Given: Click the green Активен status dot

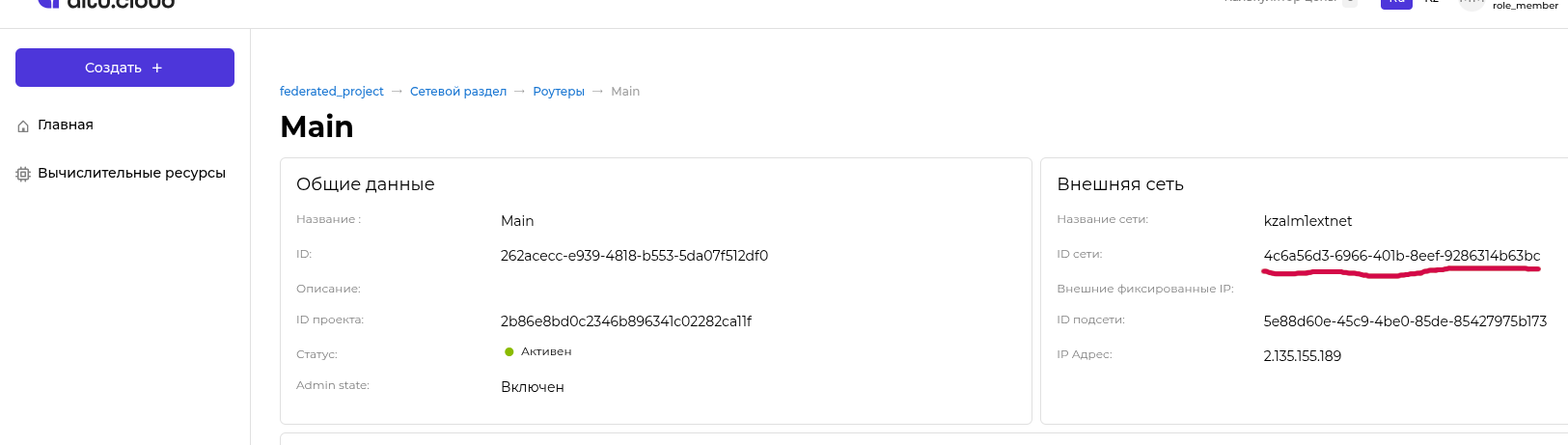Looking at the screenshot, I should pos(509,352).
